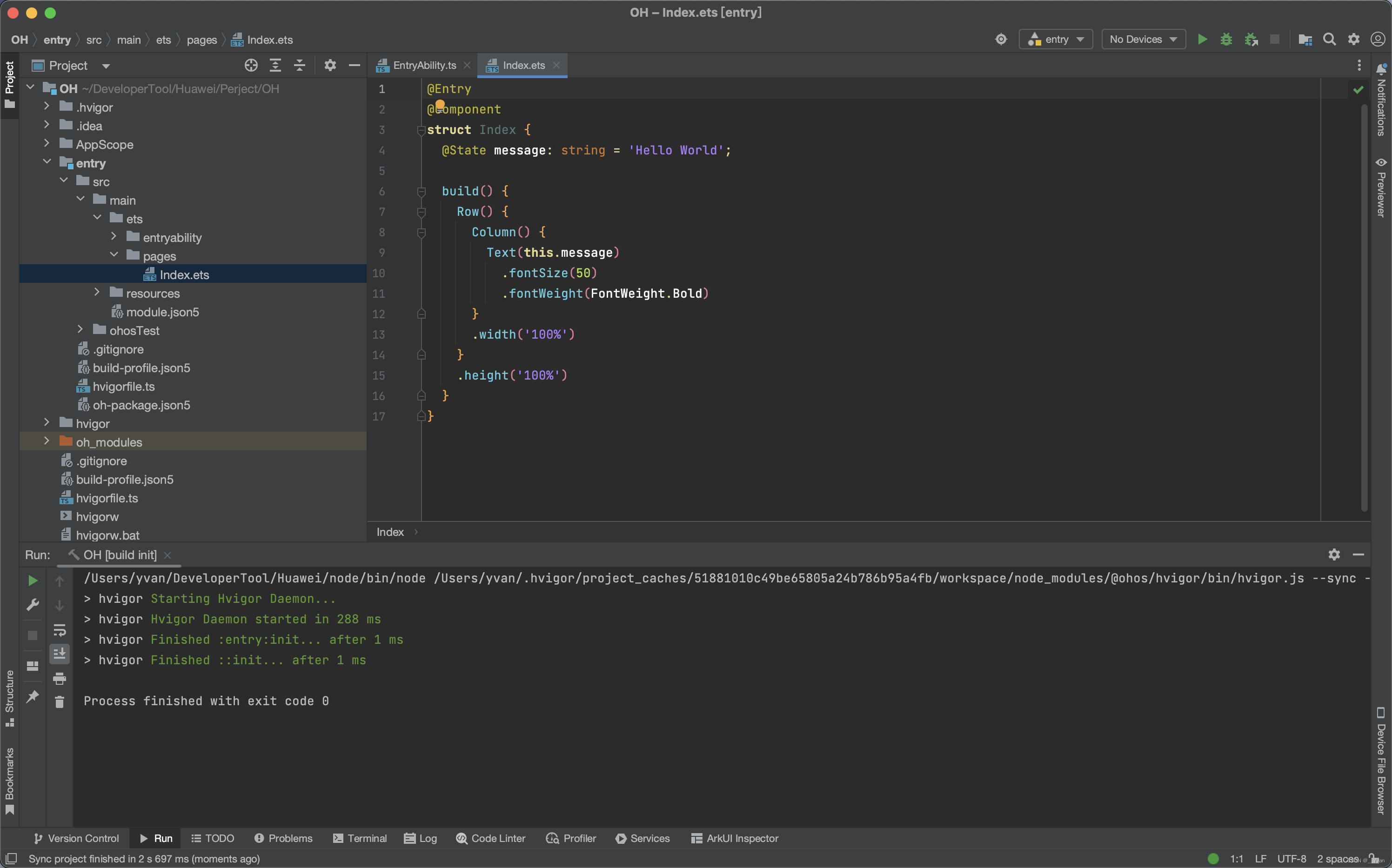Select entry module from dropdown

1056,39
